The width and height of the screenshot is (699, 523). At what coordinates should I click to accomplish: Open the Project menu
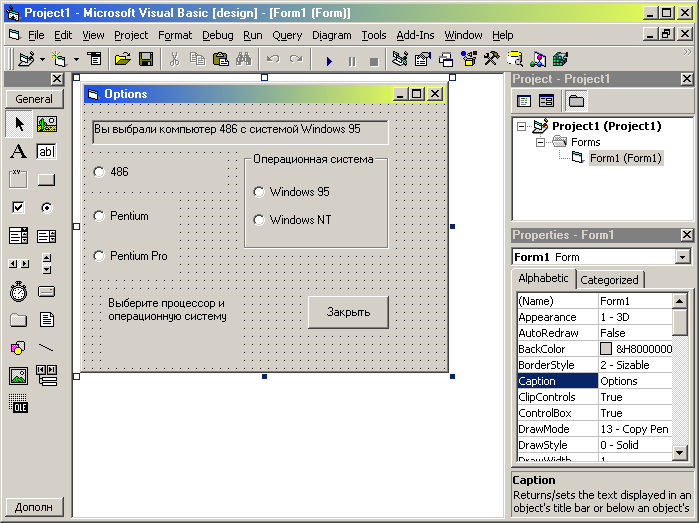pyautogui.click(x=131, y=35)
